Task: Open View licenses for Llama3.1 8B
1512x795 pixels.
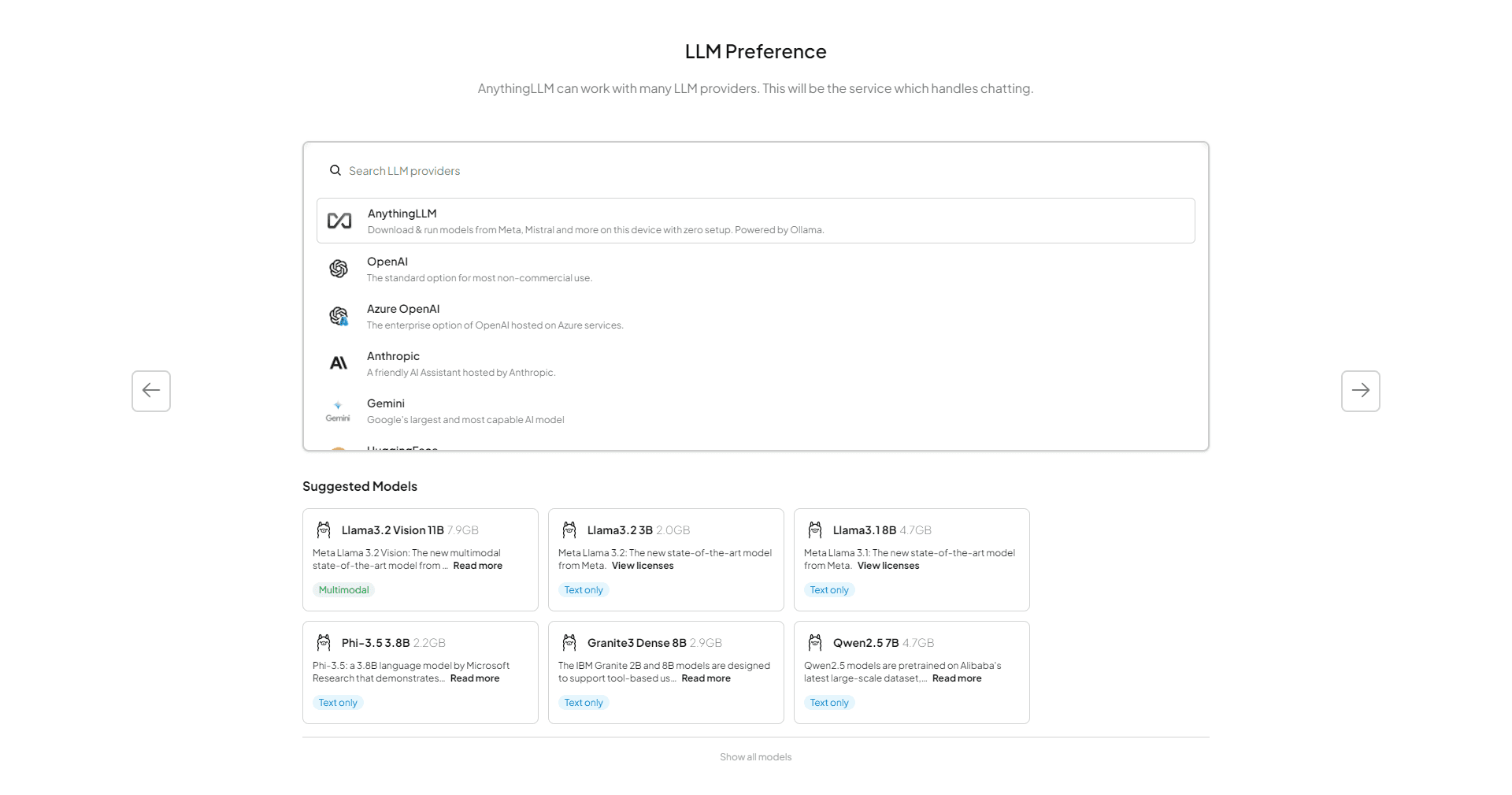Action: (x=888, y=566)
